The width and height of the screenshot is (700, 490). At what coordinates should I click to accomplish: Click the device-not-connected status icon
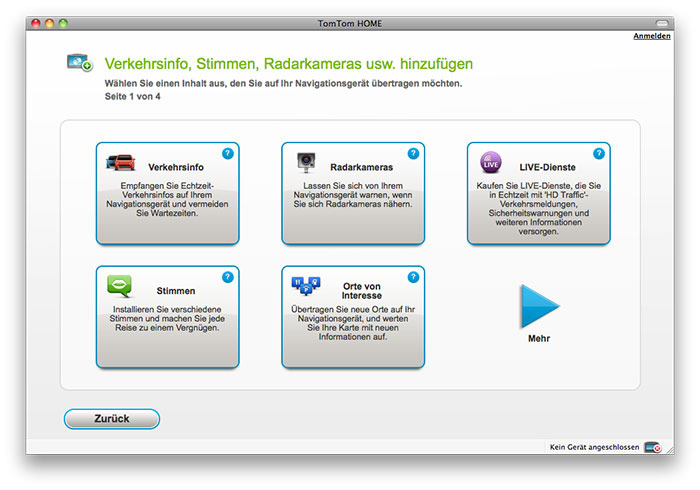(653, 447)
